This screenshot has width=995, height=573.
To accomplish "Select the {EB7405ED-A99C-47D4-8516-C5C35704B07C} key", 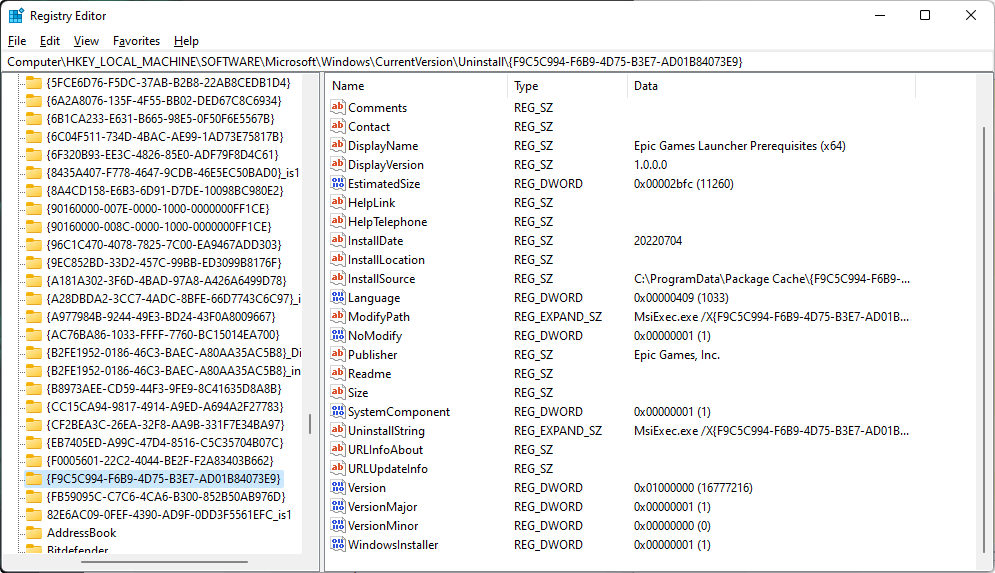I will click(165, 443).
